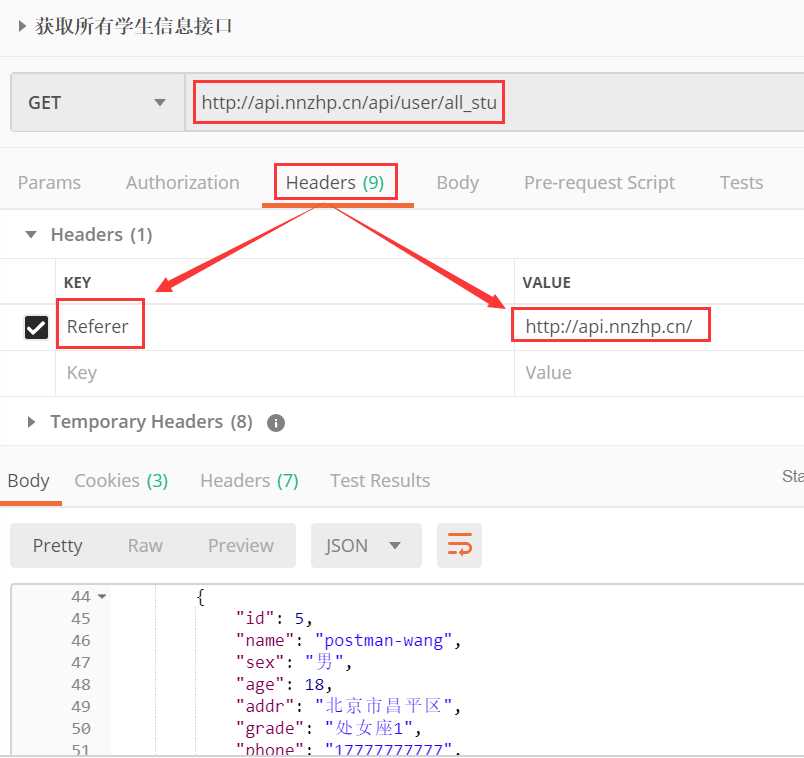Expand the Temporary Headers (8) section
The image size is (804, 758).
(x=31, y=422)
